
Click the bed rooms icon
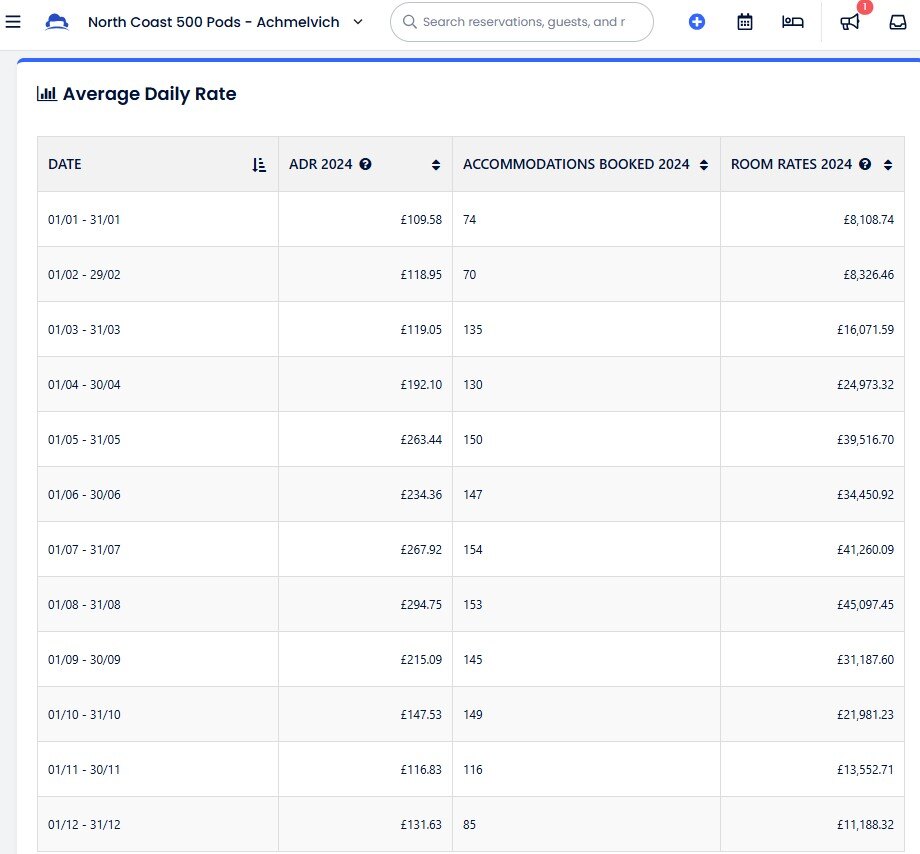[x=793, y=22]
